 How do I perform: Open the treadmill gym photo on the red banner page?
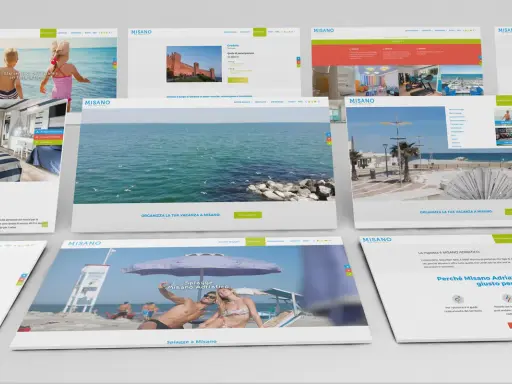click(419, 80)
